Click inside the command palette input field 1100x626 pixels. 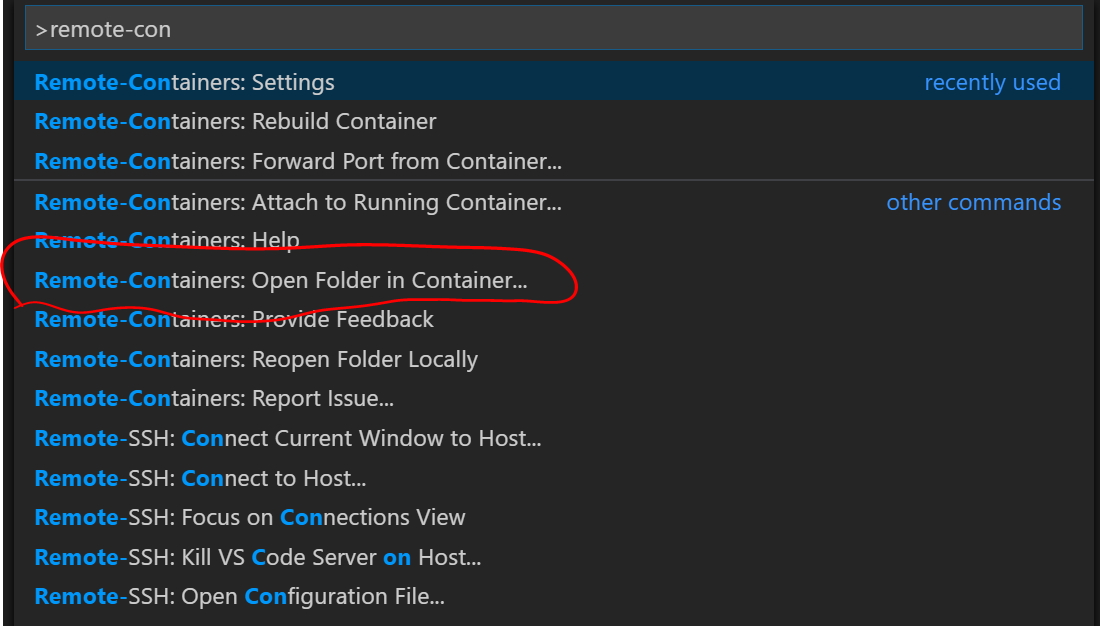pyautogui.click(x=550, y=28)
